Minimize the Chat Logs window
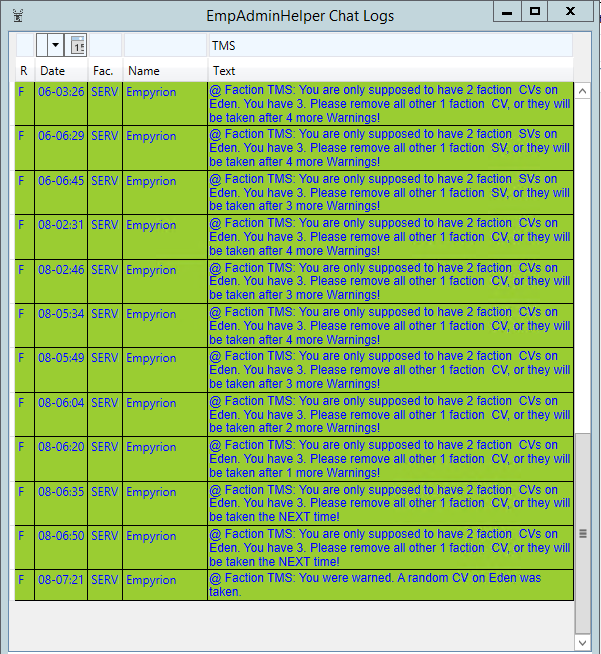Viewport: 601px width, 654px height. click(507, 12)
